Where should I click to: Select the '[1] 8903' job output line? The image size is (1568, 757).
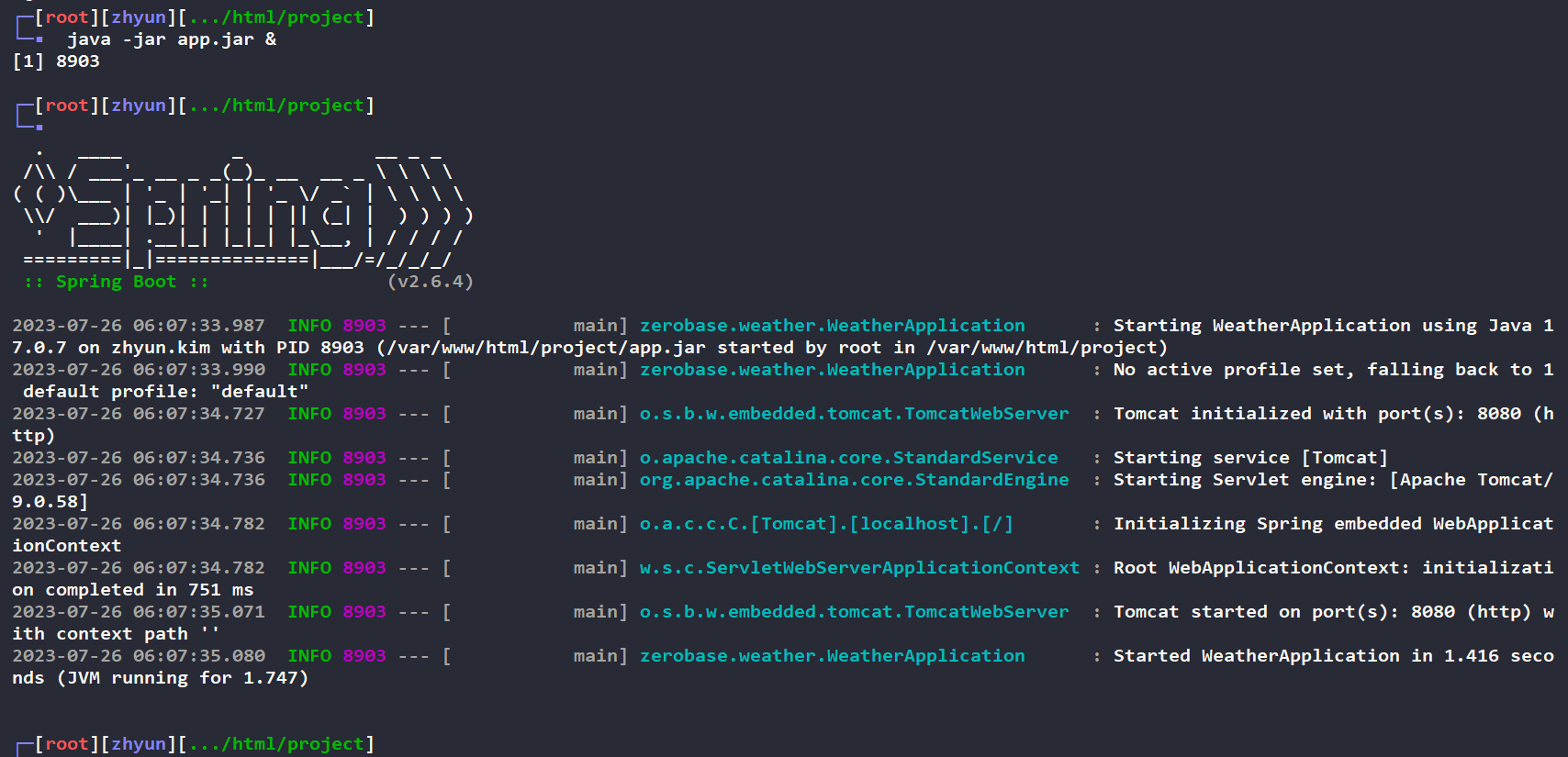click(56, 61)
